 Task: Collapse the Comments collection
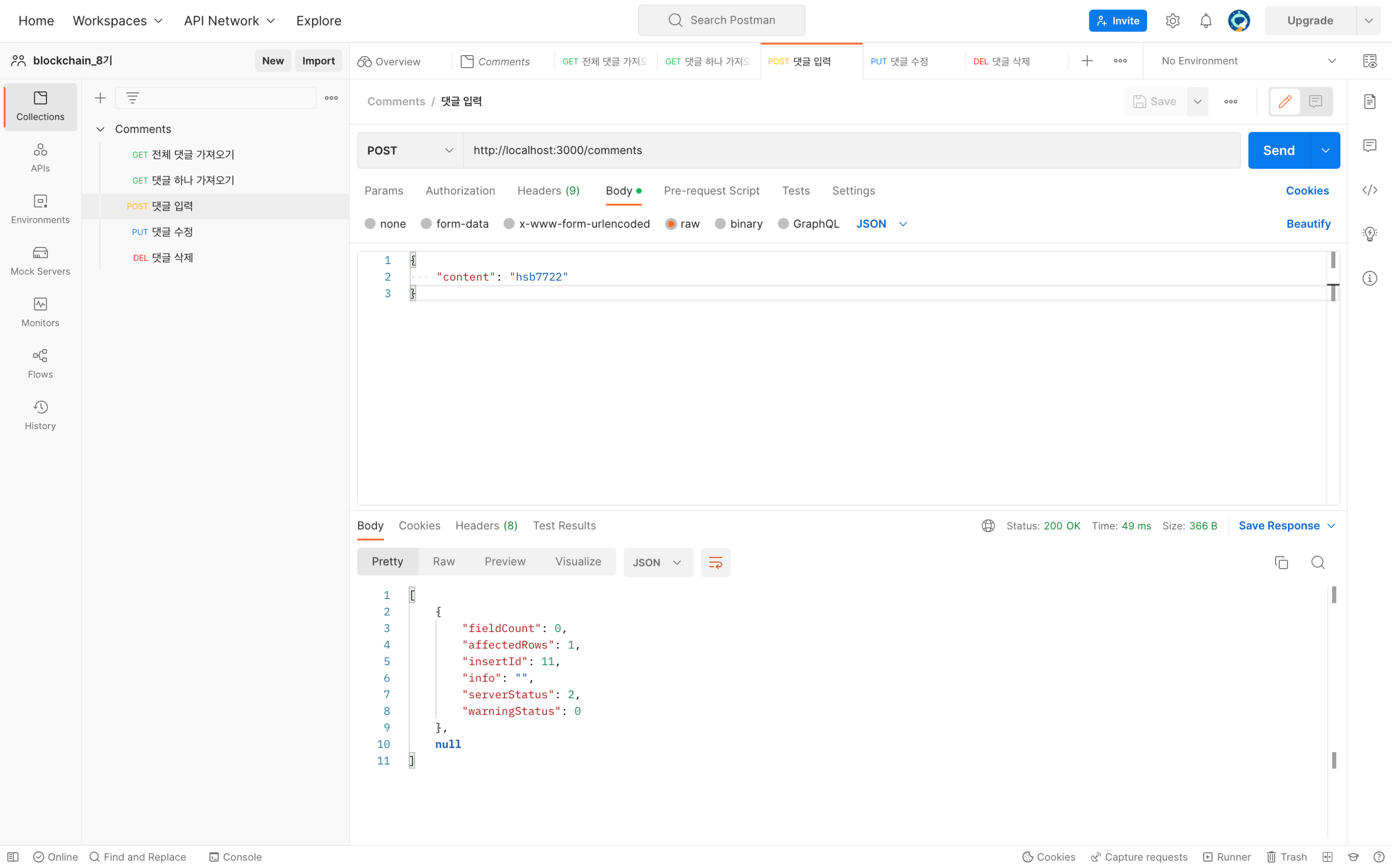coord(100,129)
